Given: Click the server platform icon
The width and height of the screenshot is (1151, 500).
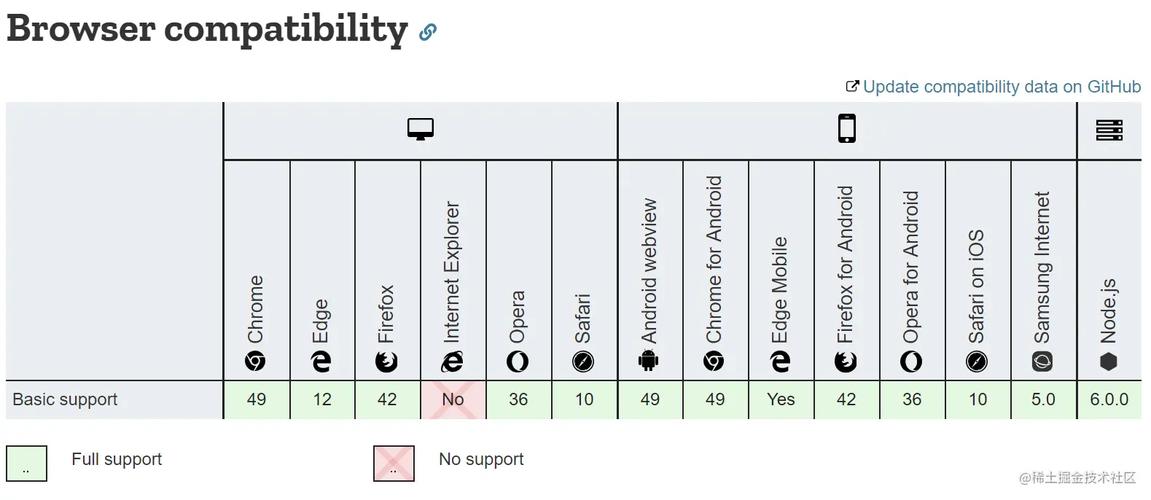Looking at the screenshot, I should (x=1109, y=130).
